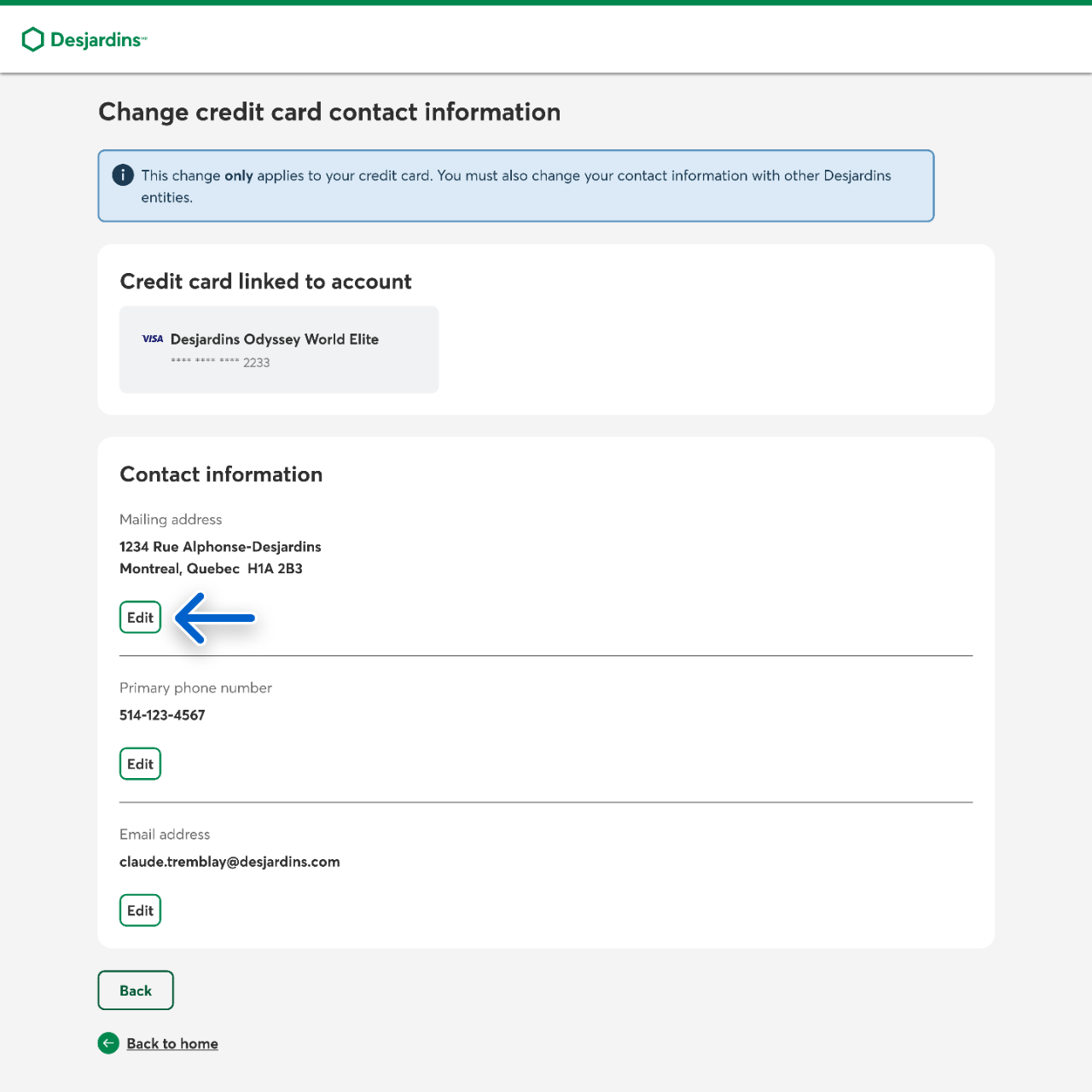Click the Montreal, Quebec H1A 2B3 line

[x=211, y=569]
